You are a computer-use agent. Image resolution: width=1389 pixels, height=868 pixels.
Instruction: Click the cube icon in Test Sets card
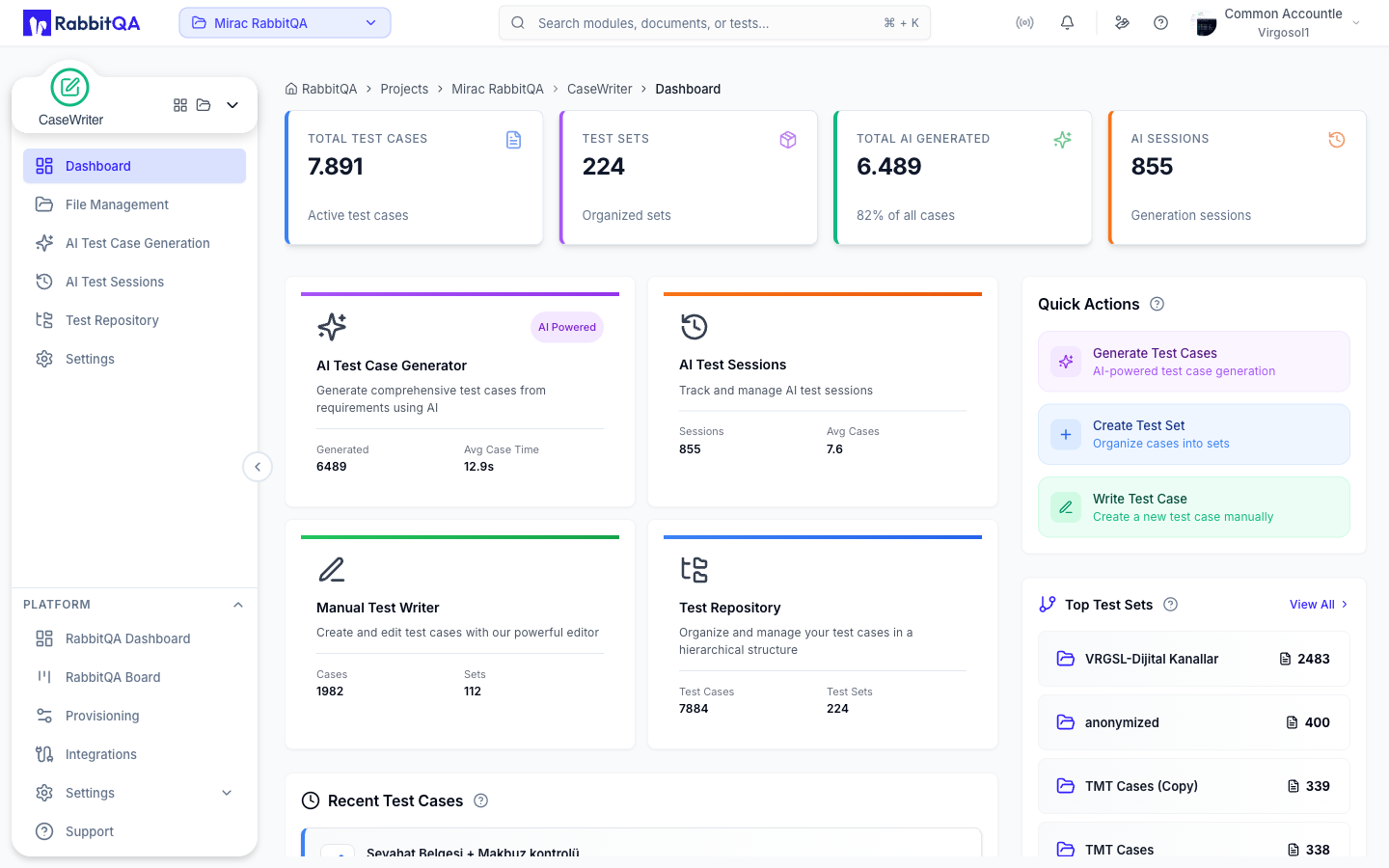click(x=788, y=140)
